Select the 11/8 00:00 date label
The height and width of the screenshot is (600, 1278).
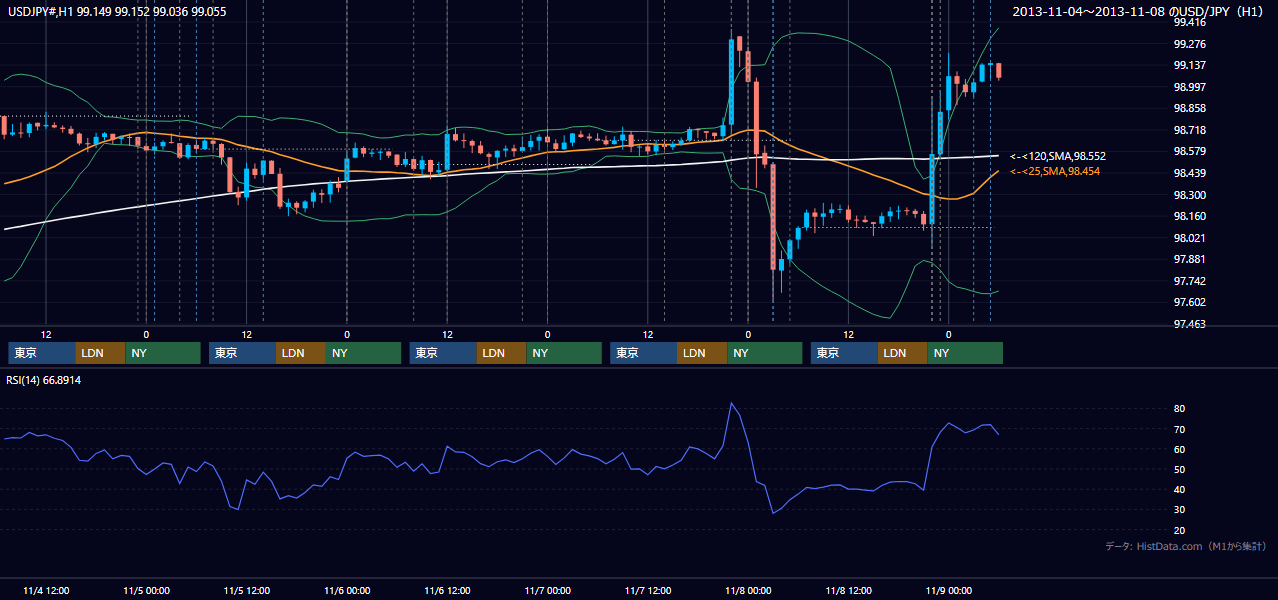coord(748,591)
